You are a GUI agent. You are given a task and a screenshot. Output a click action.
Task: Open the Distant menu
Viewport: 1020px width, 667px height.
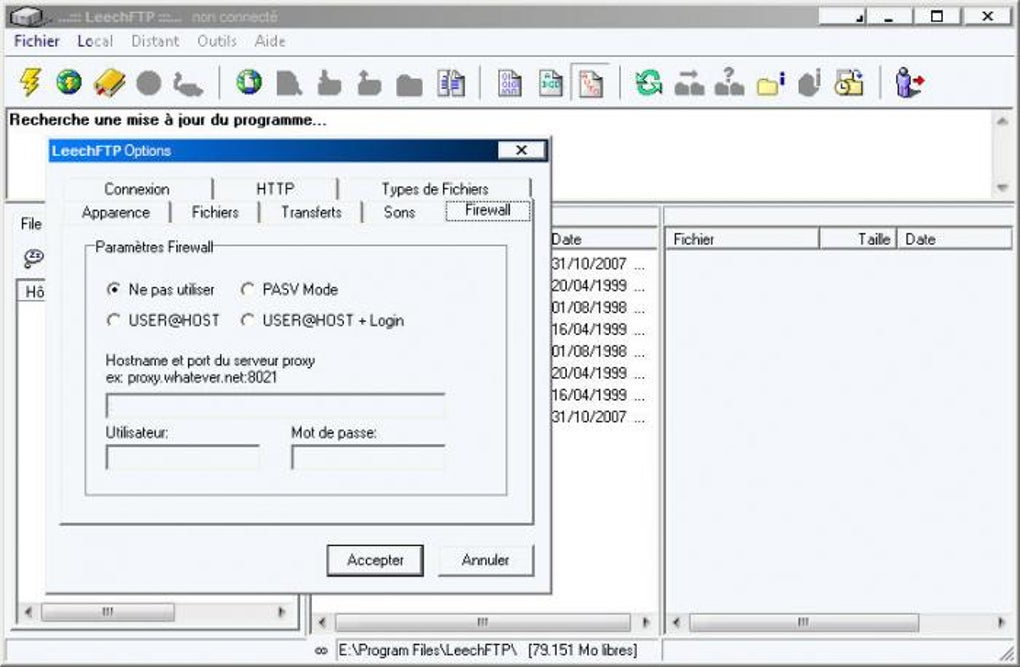tap(155, 41)
